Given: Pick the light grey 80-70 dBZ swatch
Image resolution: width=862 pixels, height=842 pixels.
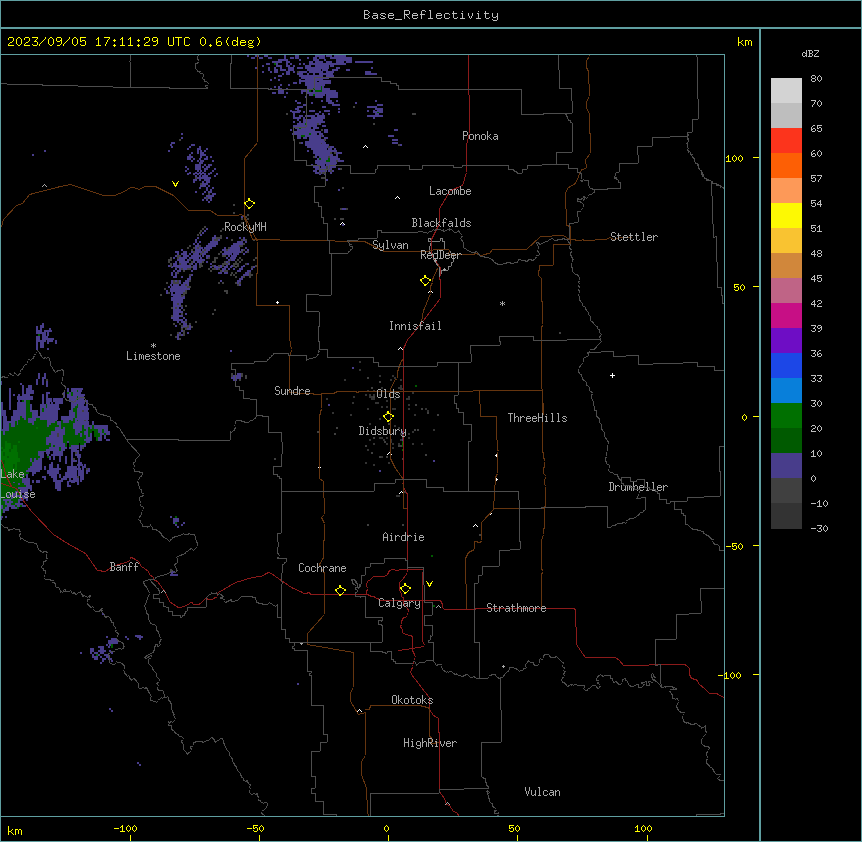Looking at the screenshot, I should click(x=786, y=91).
